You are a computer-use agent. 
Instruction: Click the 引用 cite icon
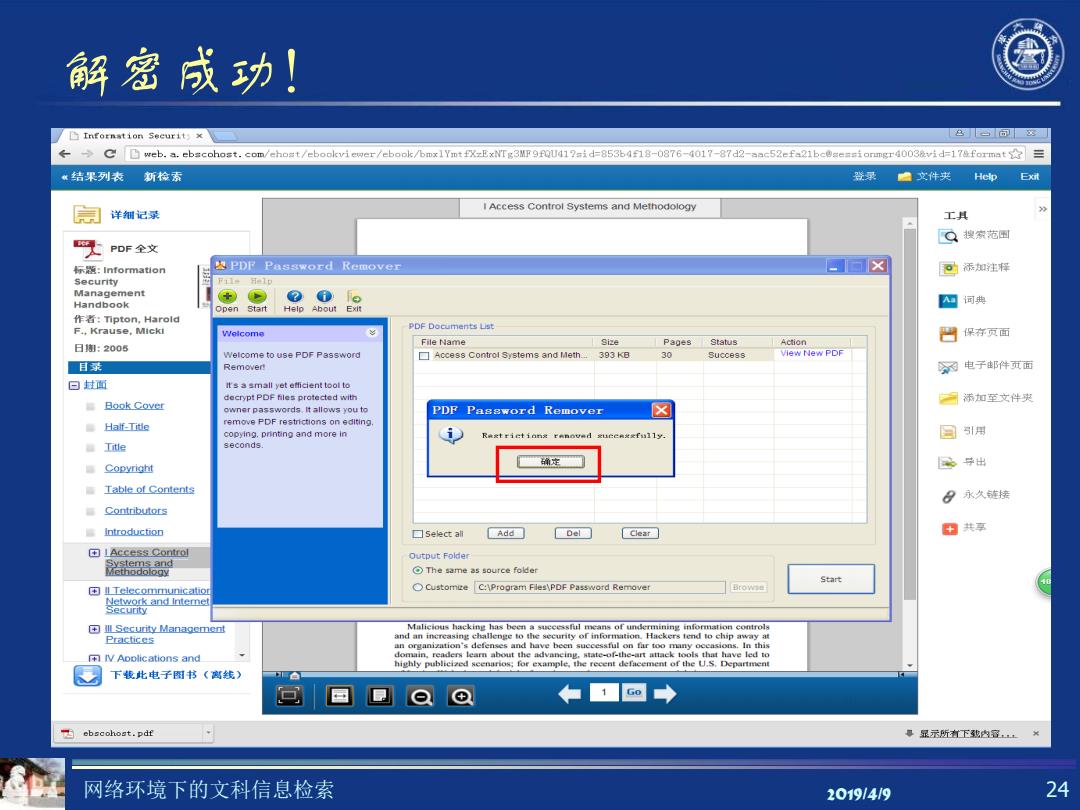click(948, 432)
